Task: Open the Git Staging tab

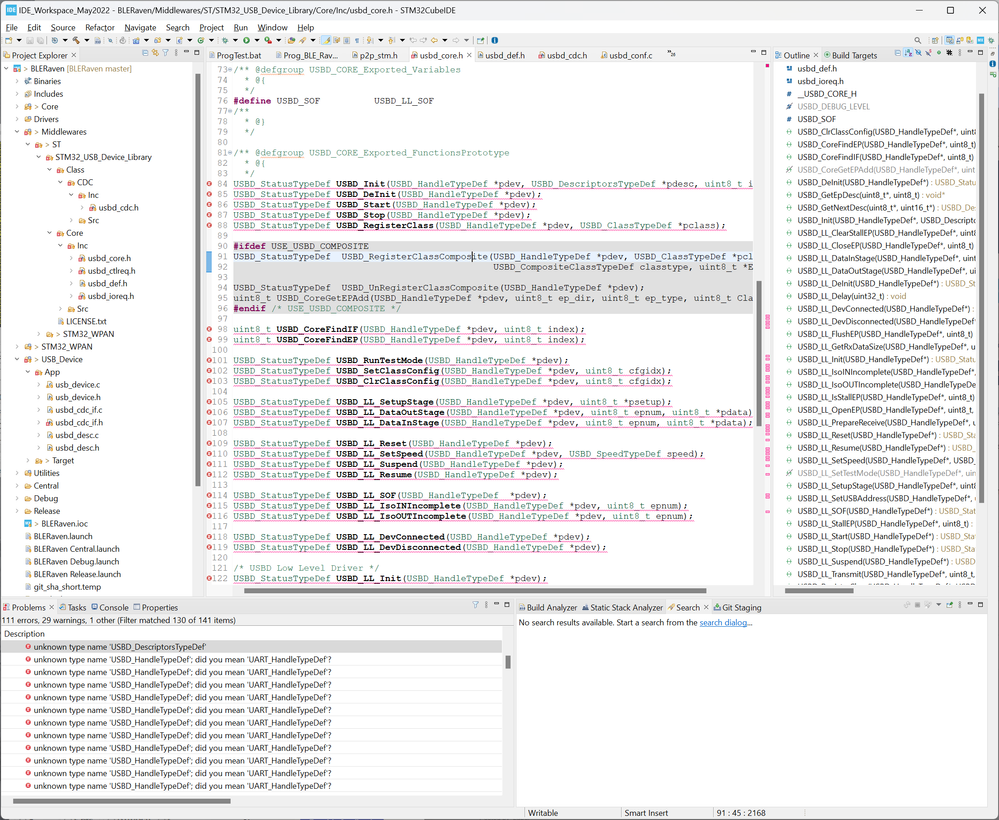Action: pyautogui.click(x=737, y=607)
